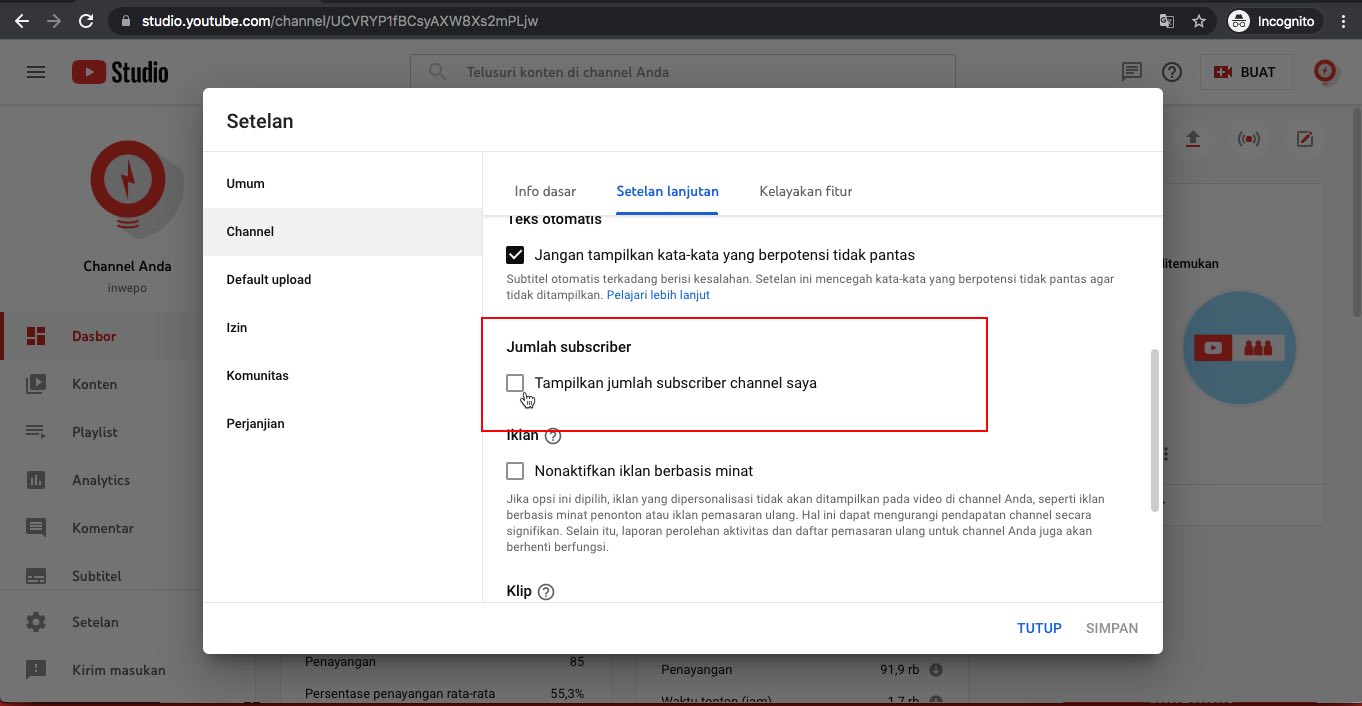Image resolution: width=1362 pixels, height=706 pixels.
Task: Enable Tampilkan jumlah subscriber channel saya
Action: (515, 383)
